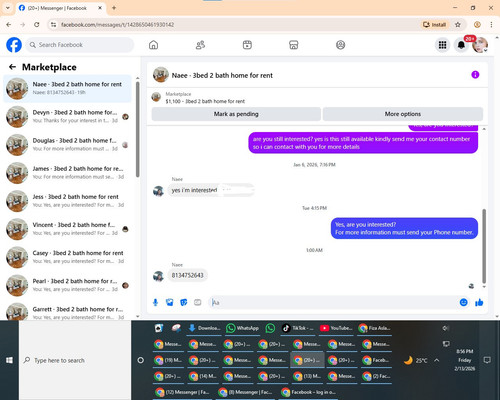Switch to '(19) M...' Chrome taskbar window

click(168, 360)
